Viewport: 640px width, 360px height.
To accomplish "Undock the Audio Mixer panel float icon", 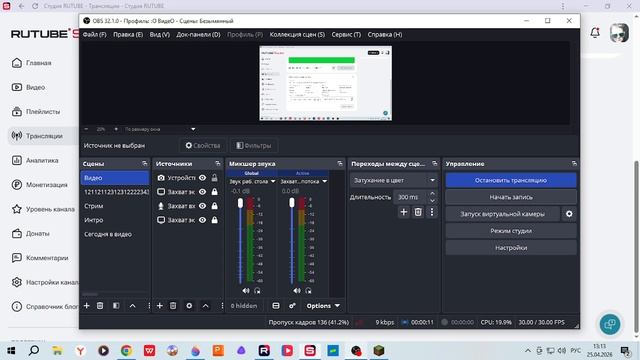I will point(340,164).
